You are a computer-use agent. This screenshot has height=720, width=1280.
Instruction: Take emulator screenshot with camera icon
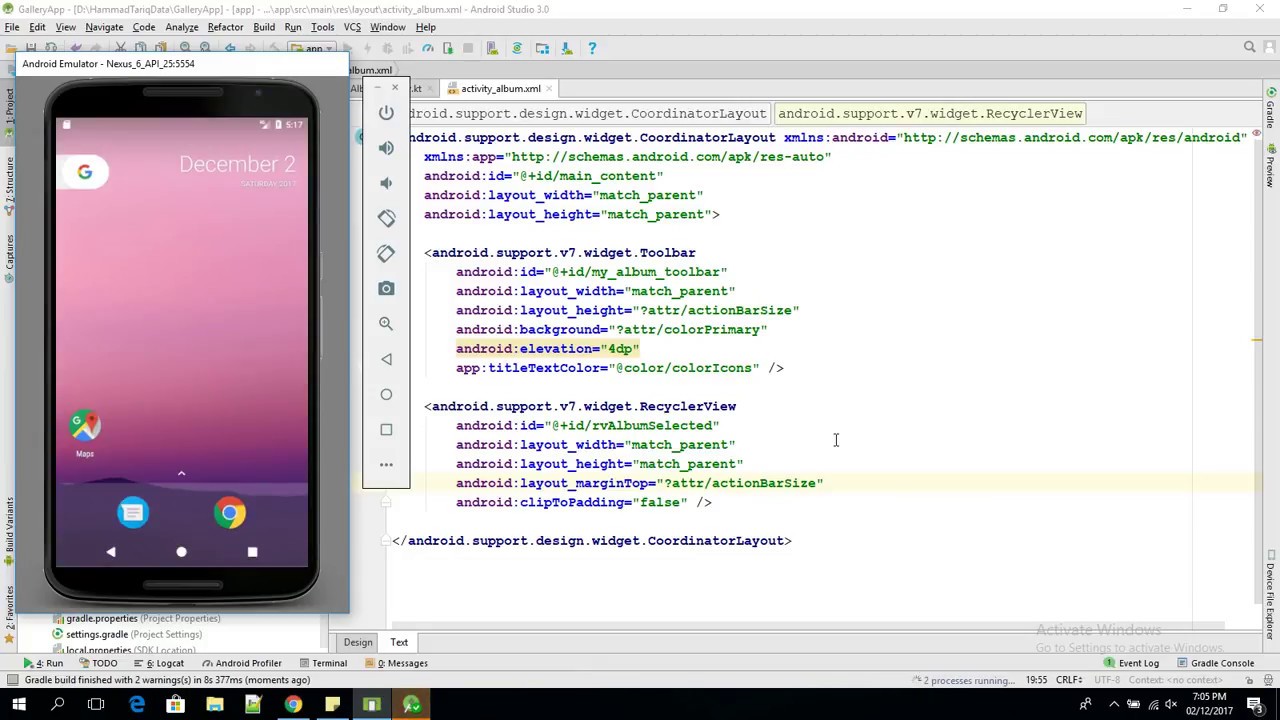click(x=386, y=289)
